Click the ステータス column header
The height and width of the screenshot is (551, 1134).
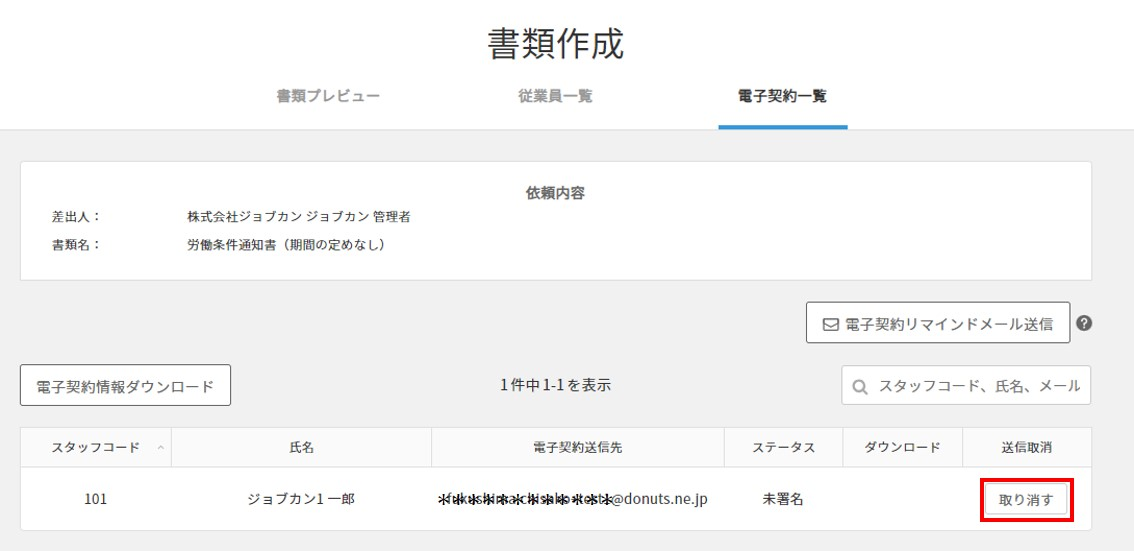783,448
